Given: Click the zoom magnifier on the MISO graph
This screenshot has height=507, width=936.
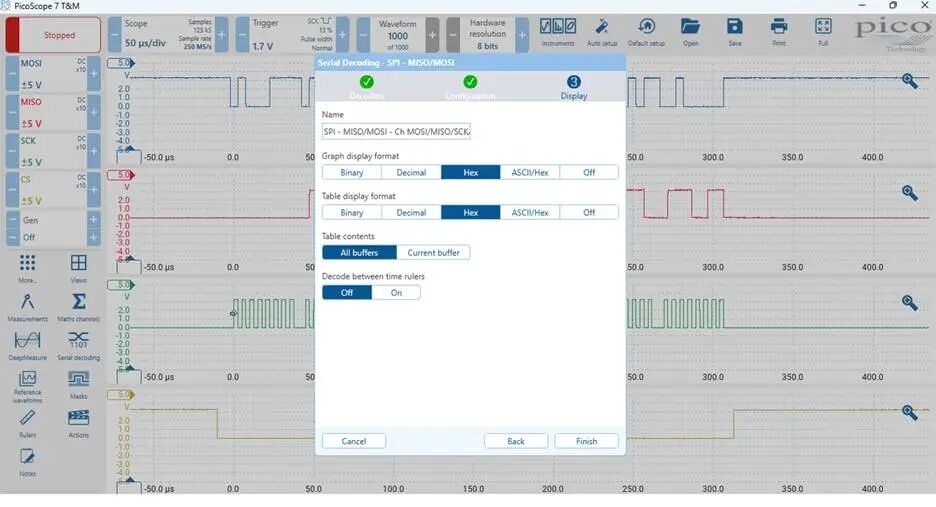Looking at the screenshot, I should tap(910, 192).
